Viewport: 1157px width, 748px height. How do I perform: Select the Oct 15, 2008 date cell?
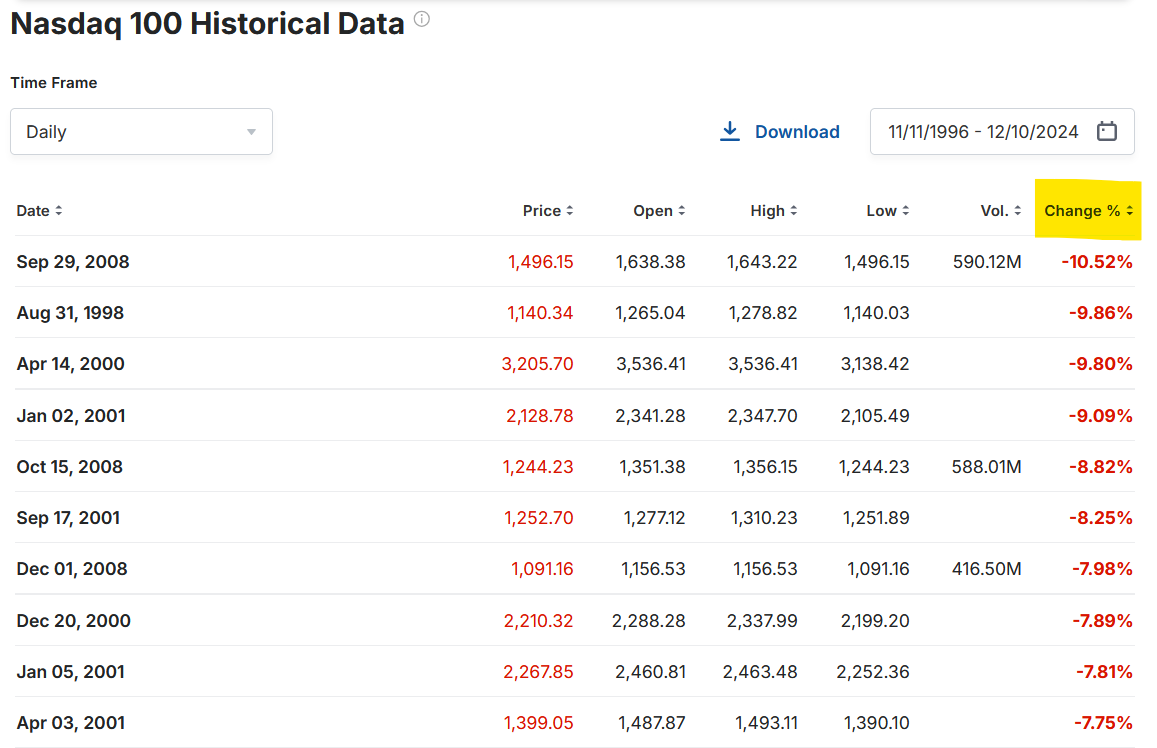point(69,467)
